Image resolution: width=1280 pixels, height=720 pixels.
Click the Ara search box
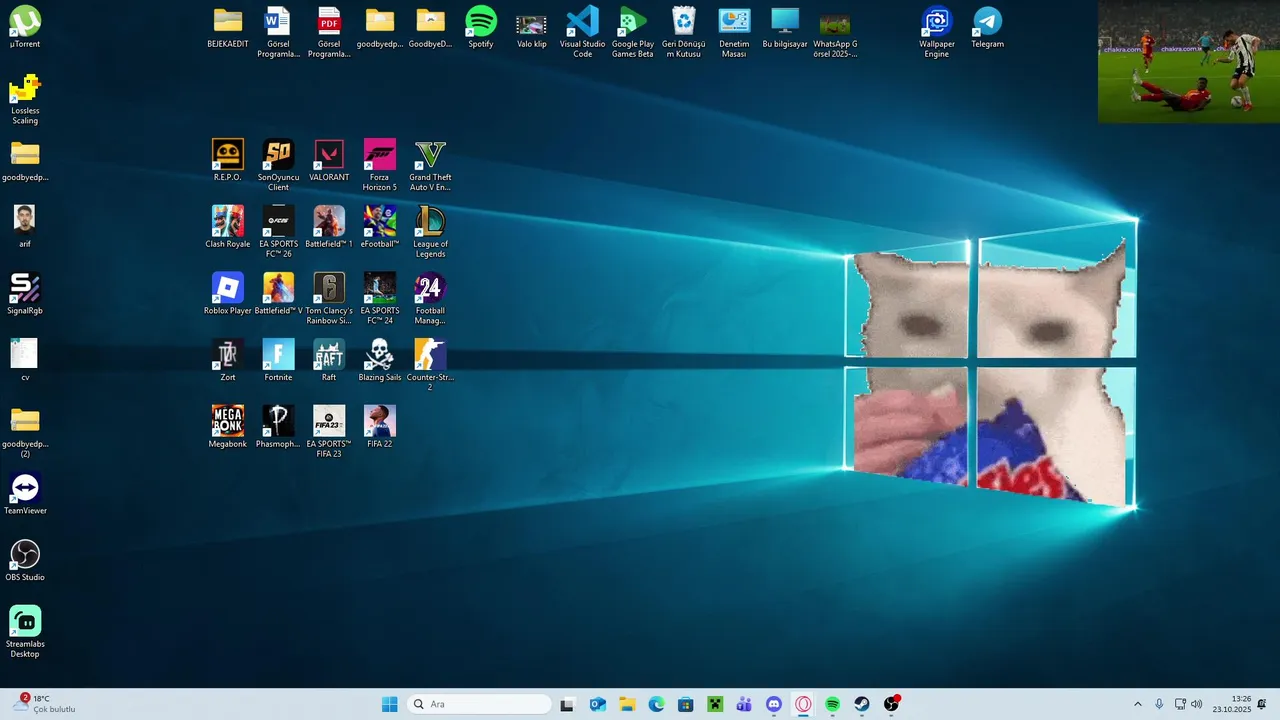click(x=479, y=704)
